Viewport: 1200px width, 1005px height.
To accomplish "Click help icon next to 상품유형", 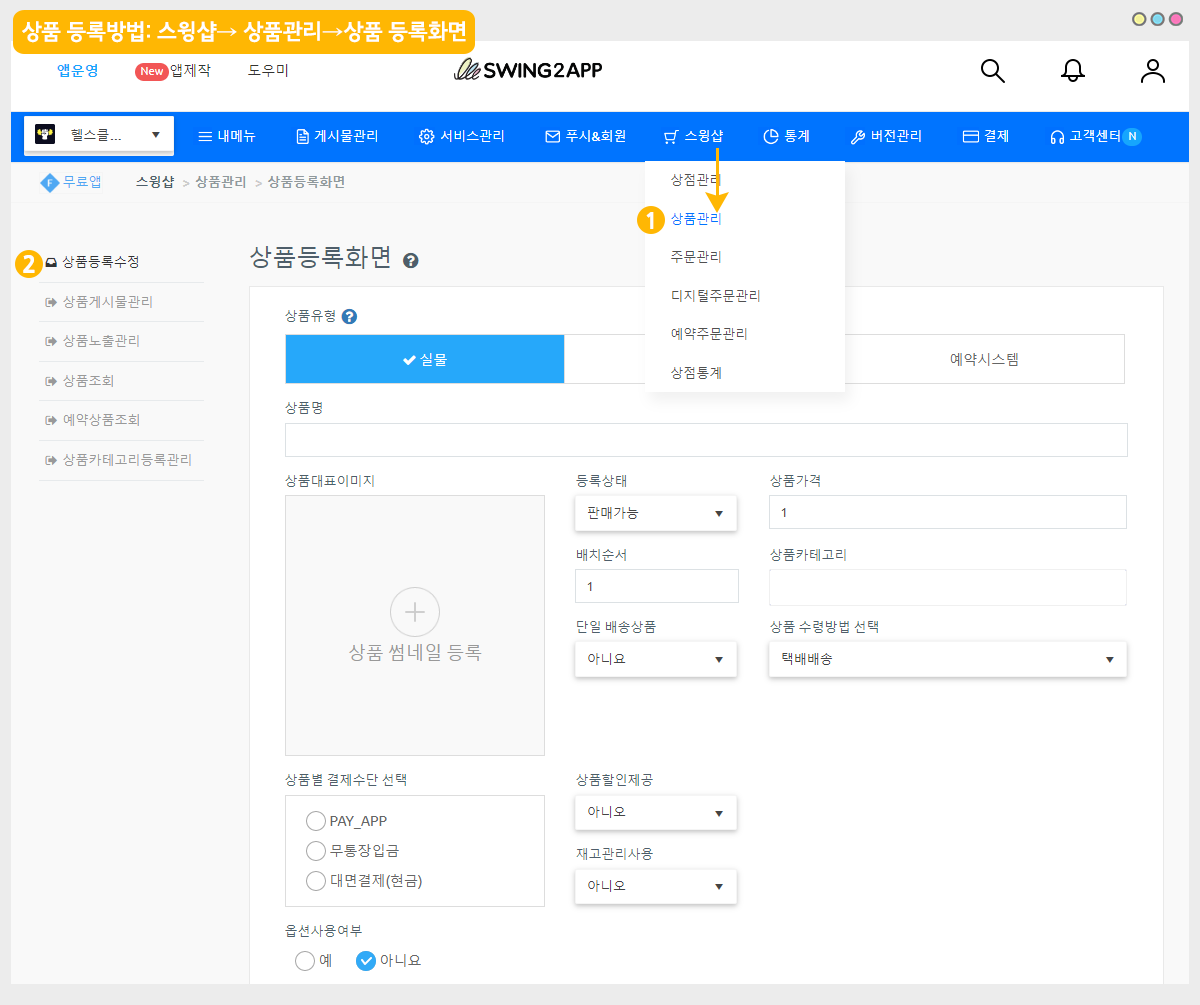I will point(349,316).
